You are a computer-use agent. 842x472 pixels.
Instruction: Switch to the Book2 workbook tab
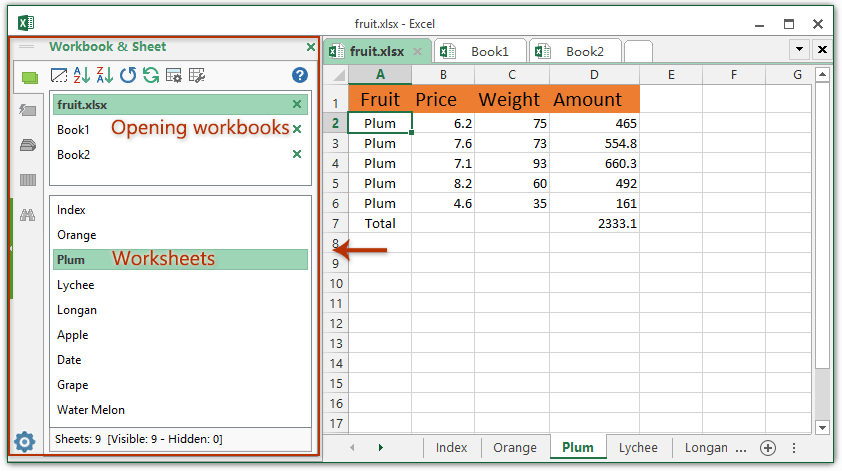tap(575, 51)
